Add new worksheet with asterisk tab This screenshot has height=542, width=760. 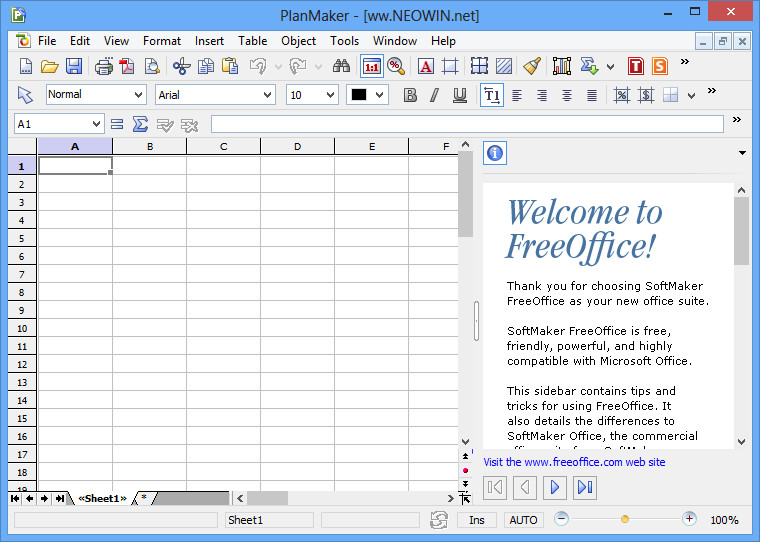pyautogui.click(x=144, y=498)
